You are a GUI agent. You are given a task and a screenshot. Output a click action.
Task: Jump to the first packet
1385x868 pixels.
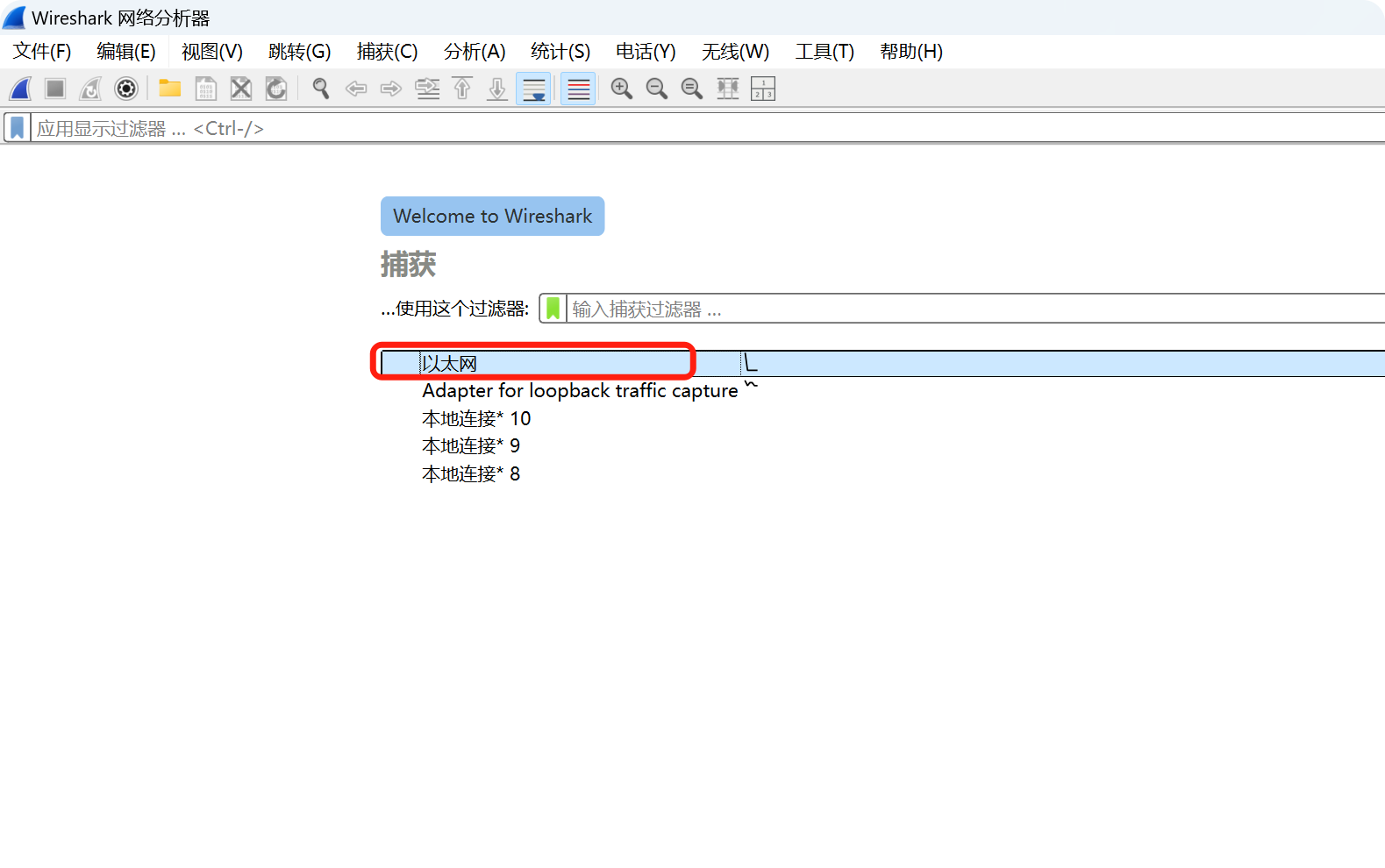tap(462, 89)
